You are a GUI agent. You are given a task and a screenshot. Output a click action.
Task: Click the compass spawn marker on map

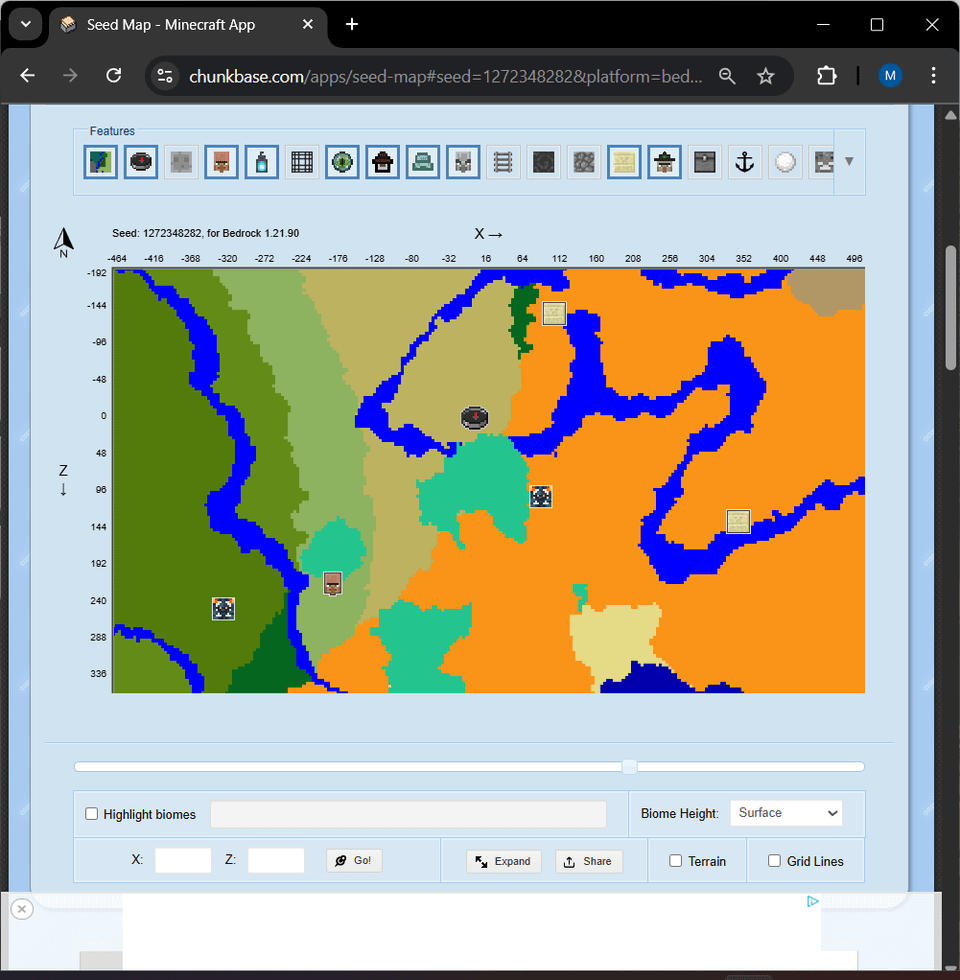(474, 417)
